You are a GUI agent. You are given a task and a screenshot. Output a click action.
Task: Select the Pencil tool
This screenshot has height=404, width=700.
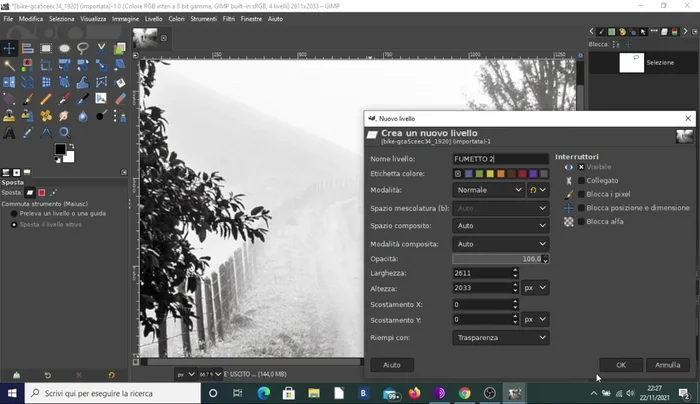(x=46, y=98)
